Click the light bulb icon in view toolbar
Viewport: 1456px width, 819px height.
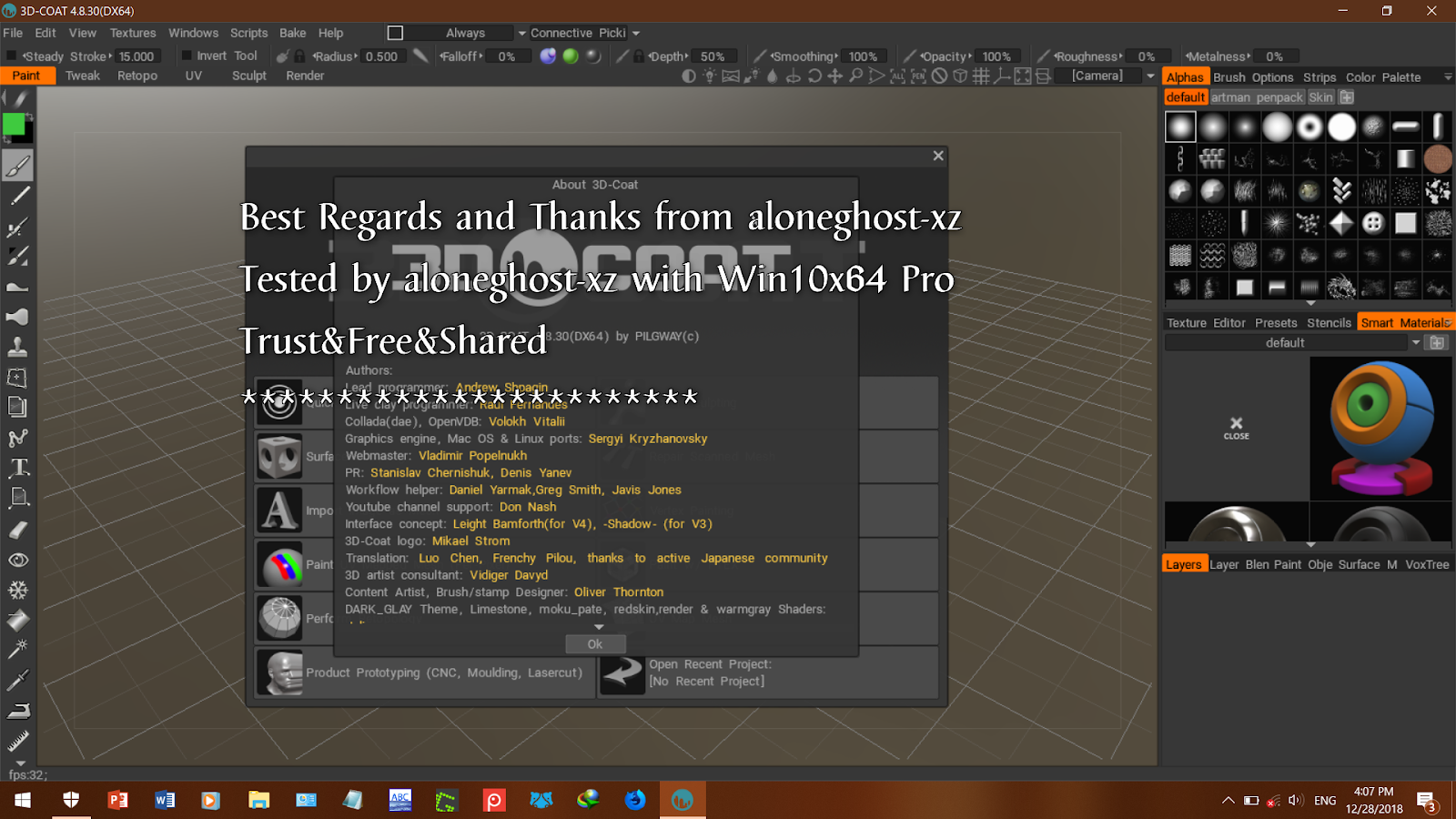[710, 76]
